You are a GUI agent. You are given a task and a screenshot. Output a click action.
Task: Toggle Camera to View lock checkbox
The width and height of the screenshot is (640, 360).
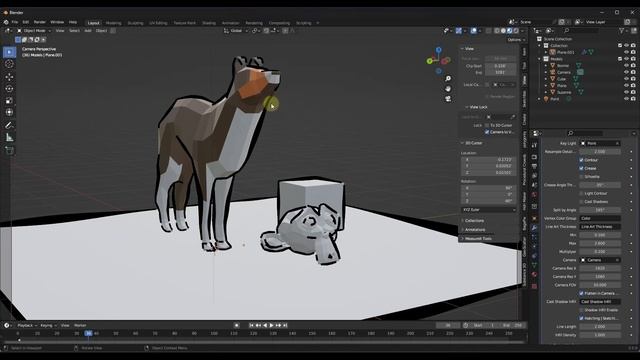click(x=487, y=132)
